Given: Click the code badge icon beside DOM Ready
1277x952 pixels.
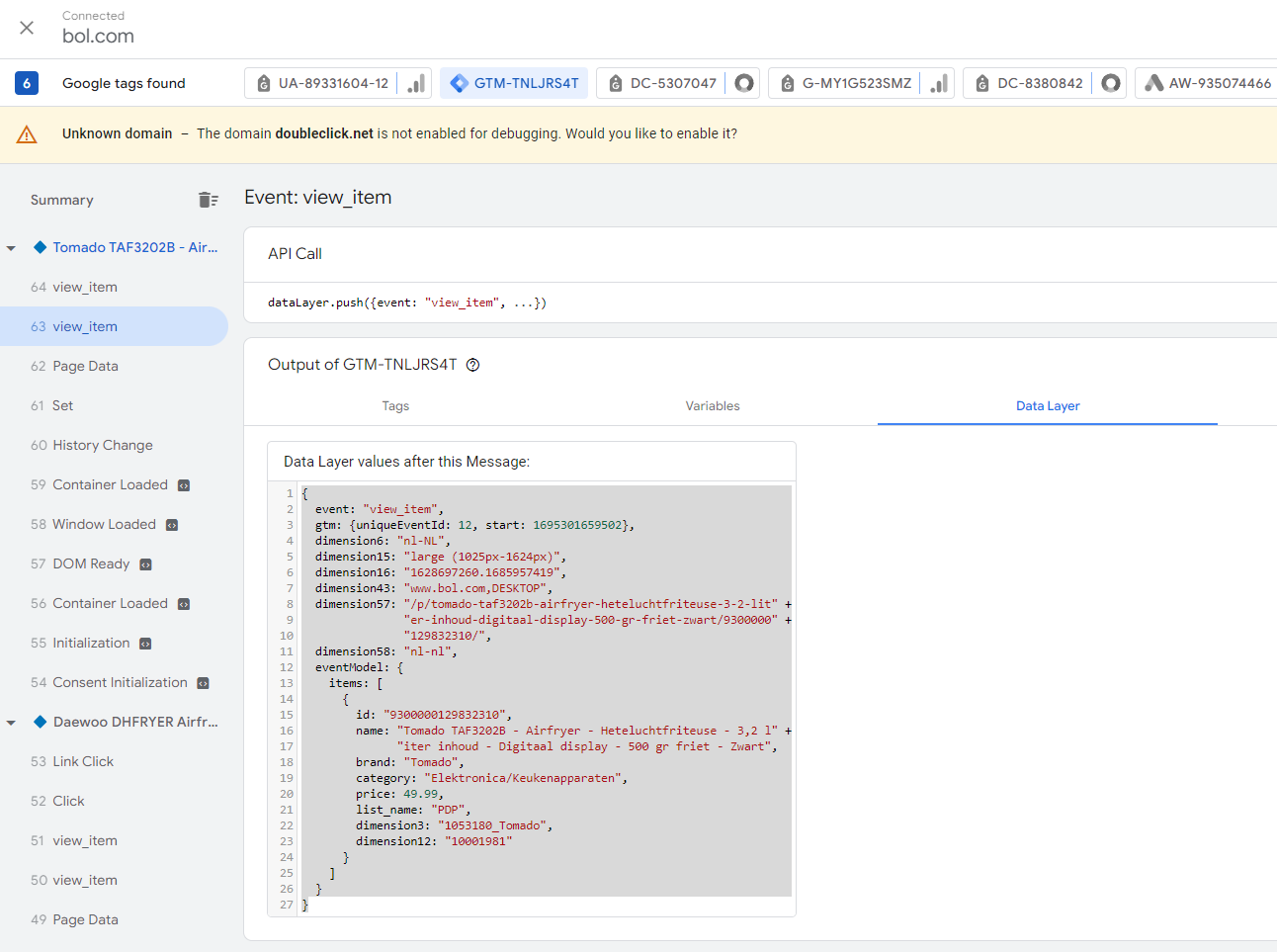Looking at the screenshot, I should [x=145, y=564].
